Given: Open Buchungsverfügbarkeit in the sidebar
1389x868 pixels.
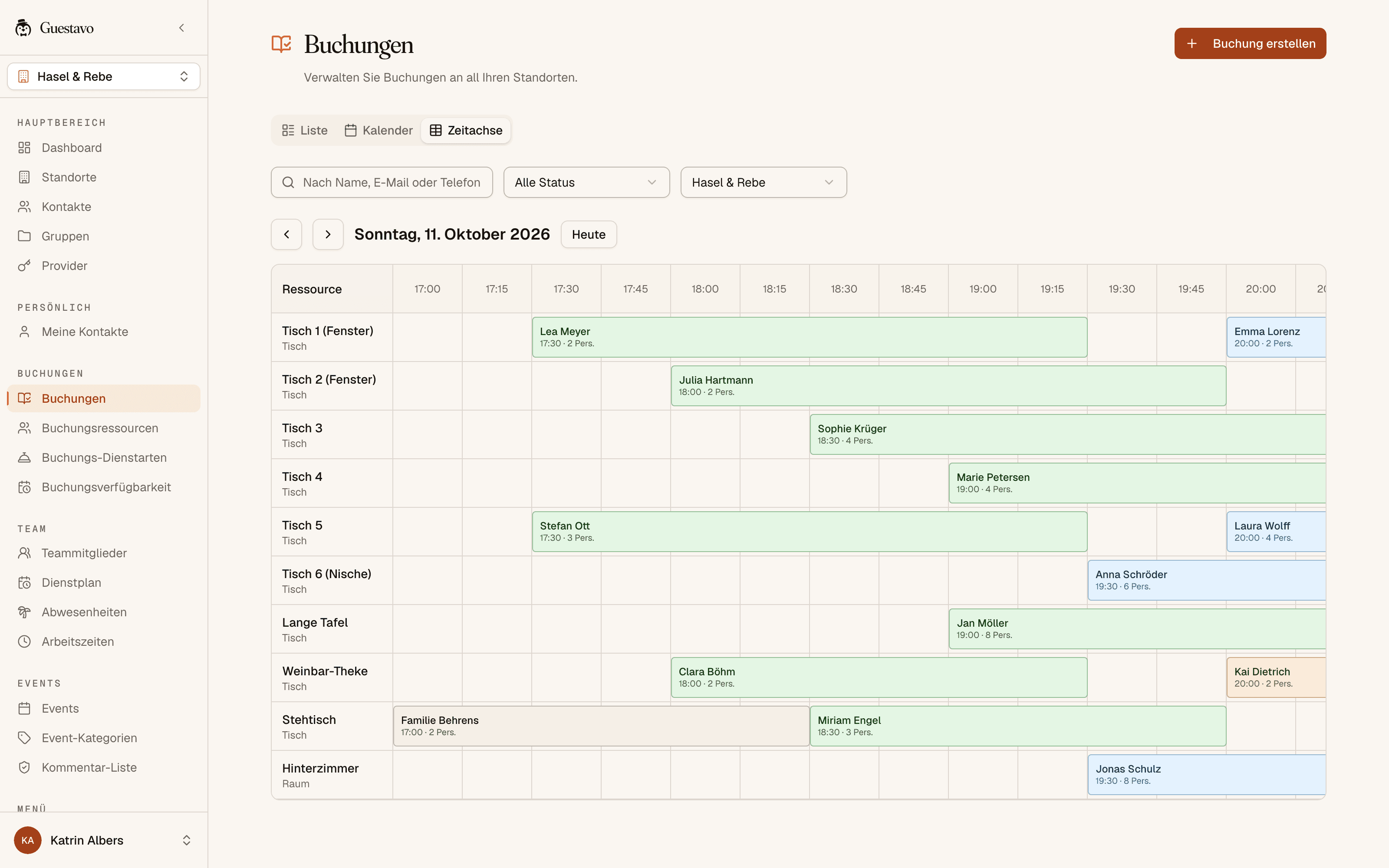Looking at the screenshot, I should click(104, 487).
